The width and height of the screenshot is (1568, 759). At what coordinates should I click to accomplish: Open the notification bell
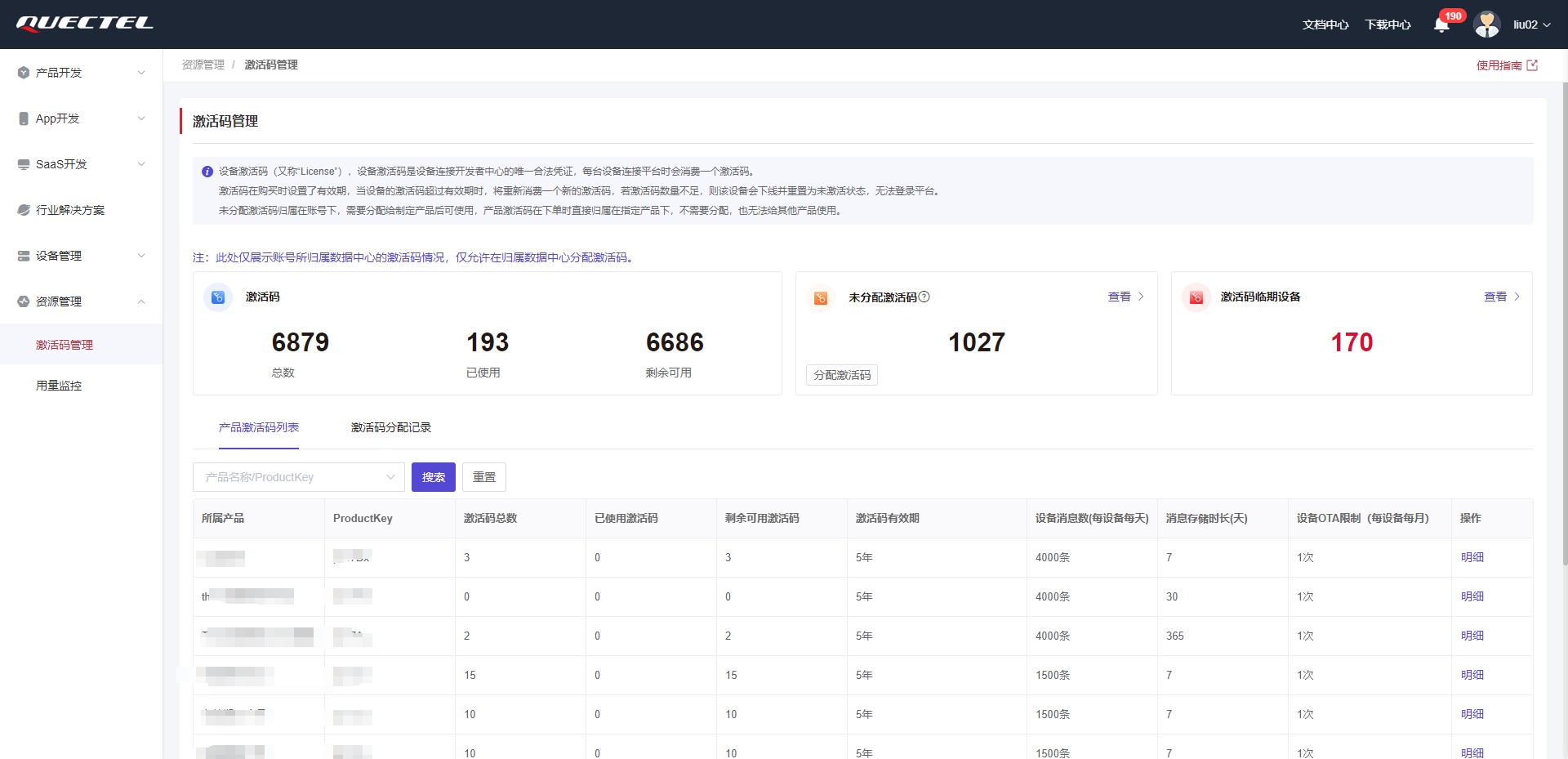pos(1441,25)
